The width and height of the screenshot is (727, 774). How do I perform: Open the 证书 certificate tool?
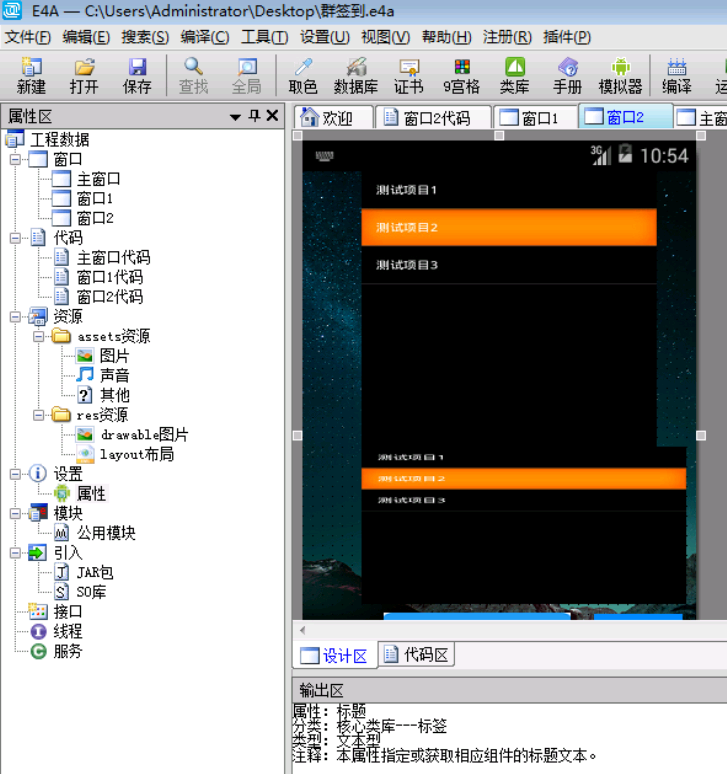[408, 75]
